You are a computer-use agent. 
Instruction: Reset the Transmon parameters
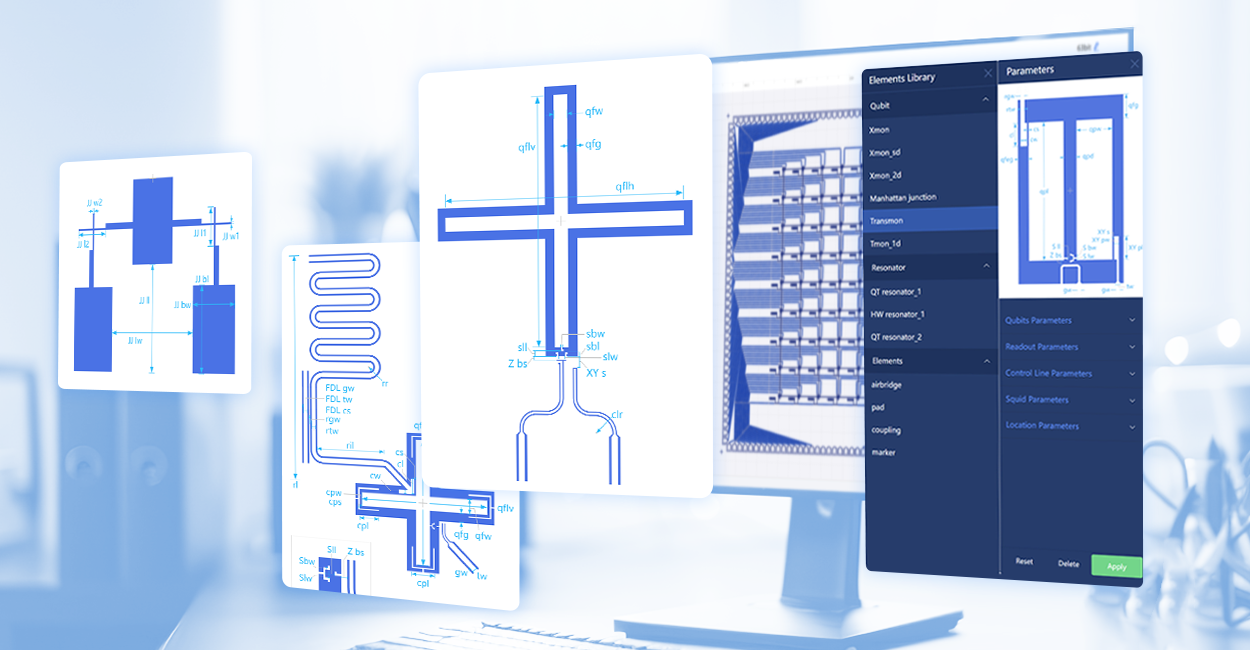(x=1022, y=562)
